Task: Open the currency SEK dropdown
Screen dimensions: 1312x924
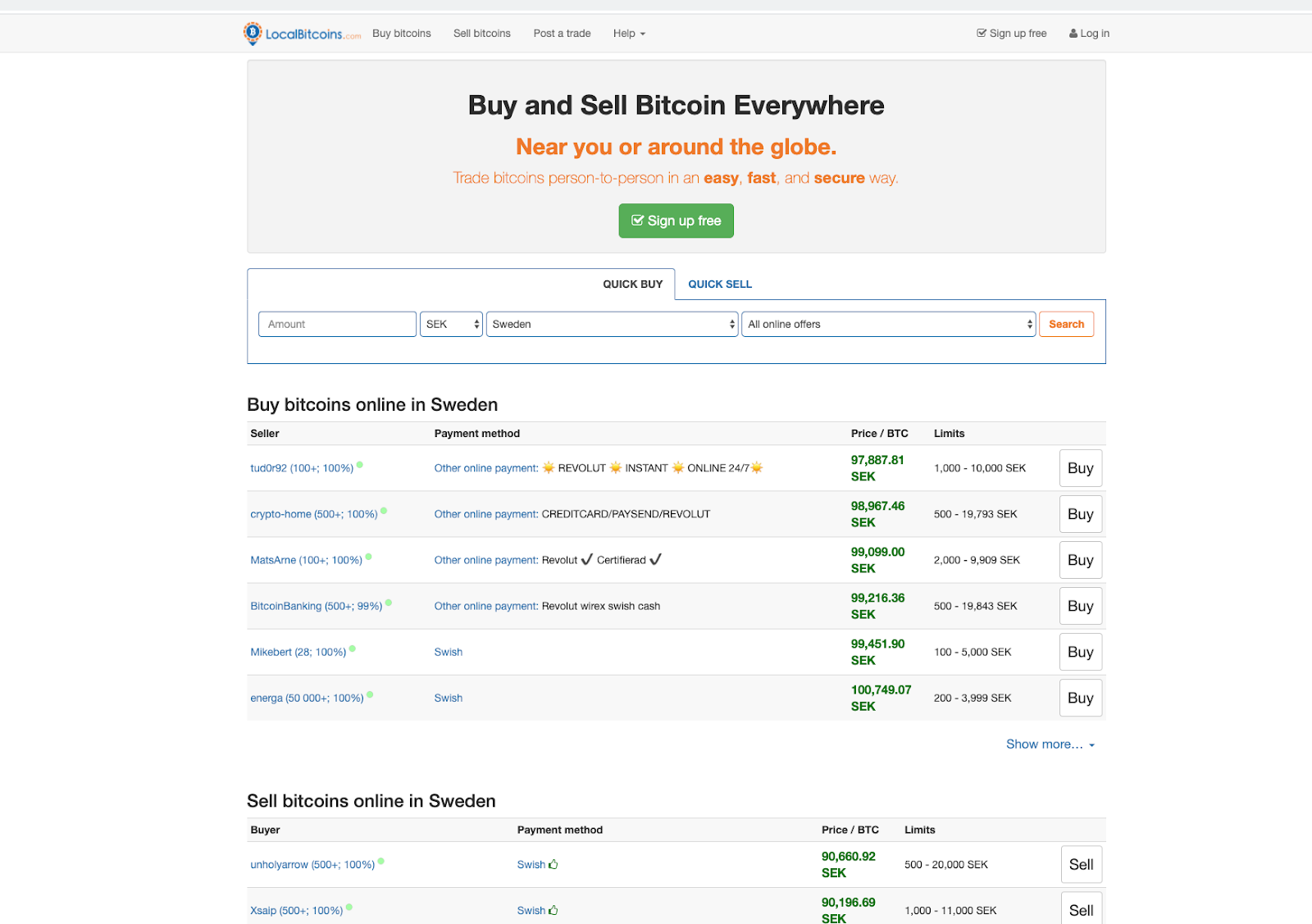Action: click(451, 324)
